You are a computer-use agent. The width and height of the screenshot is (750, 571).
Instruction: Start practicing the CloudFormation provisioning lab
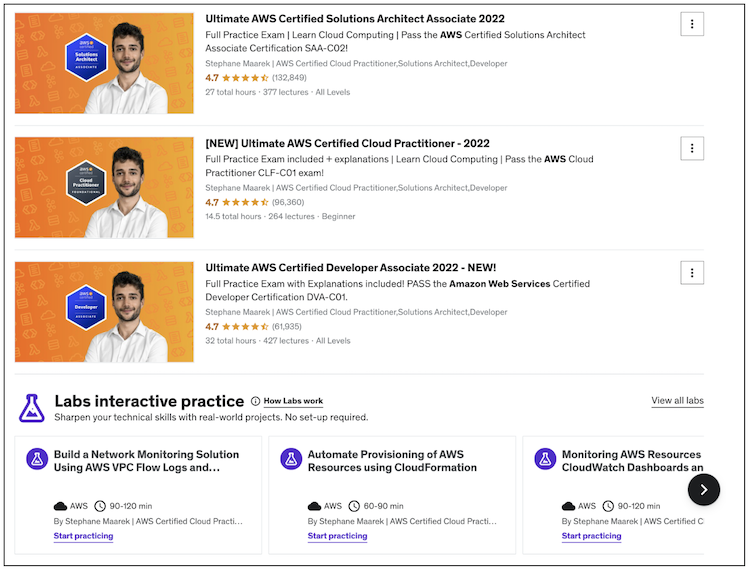pyautogui.click(x=337, y=536)
